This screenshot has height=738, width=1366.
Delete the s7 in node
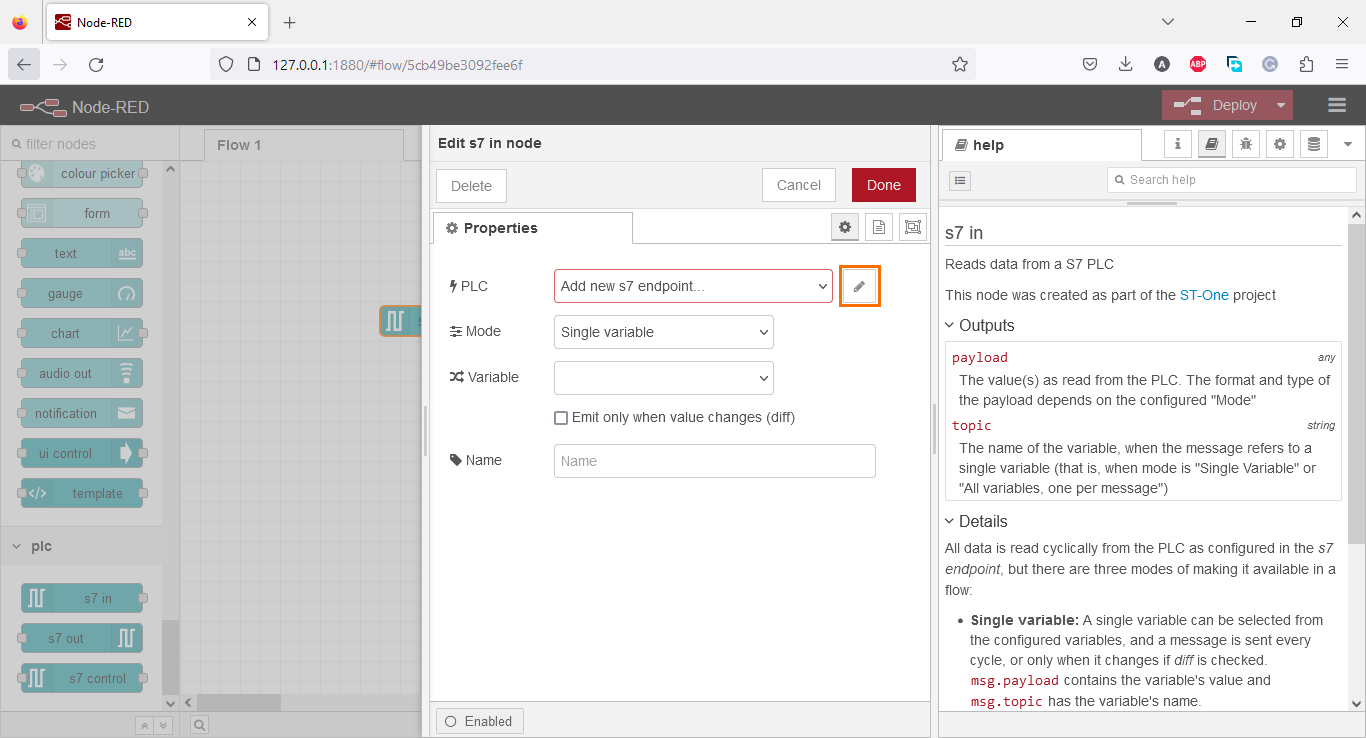click(471, 186)
